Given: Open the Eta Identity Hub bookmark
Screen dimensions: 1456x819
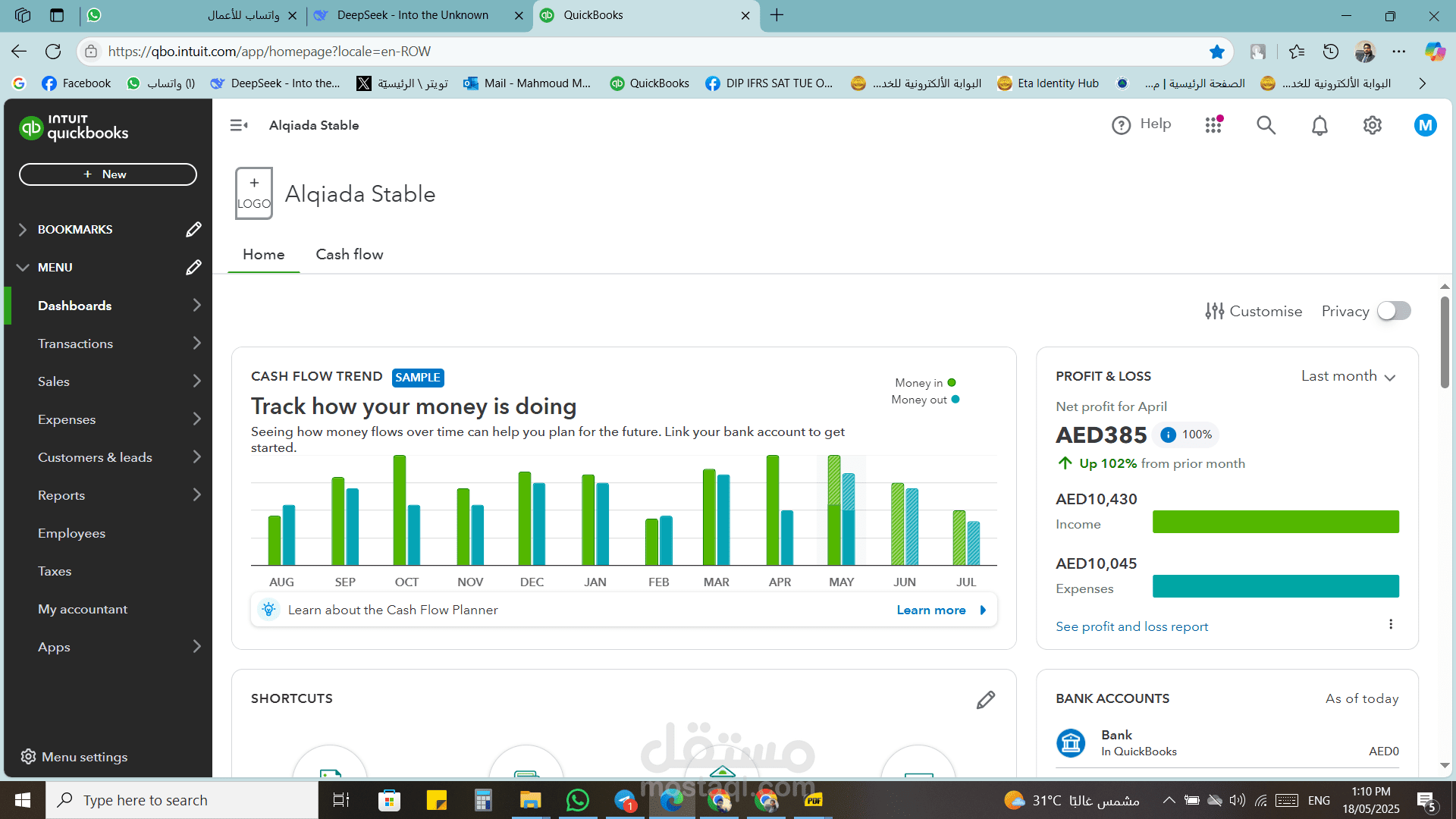Looking at the screenshot, I should 1048,83.
